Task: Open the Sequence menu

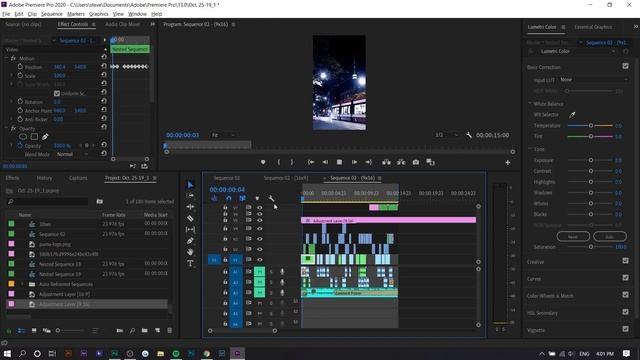Action: [x=52, y=14]
